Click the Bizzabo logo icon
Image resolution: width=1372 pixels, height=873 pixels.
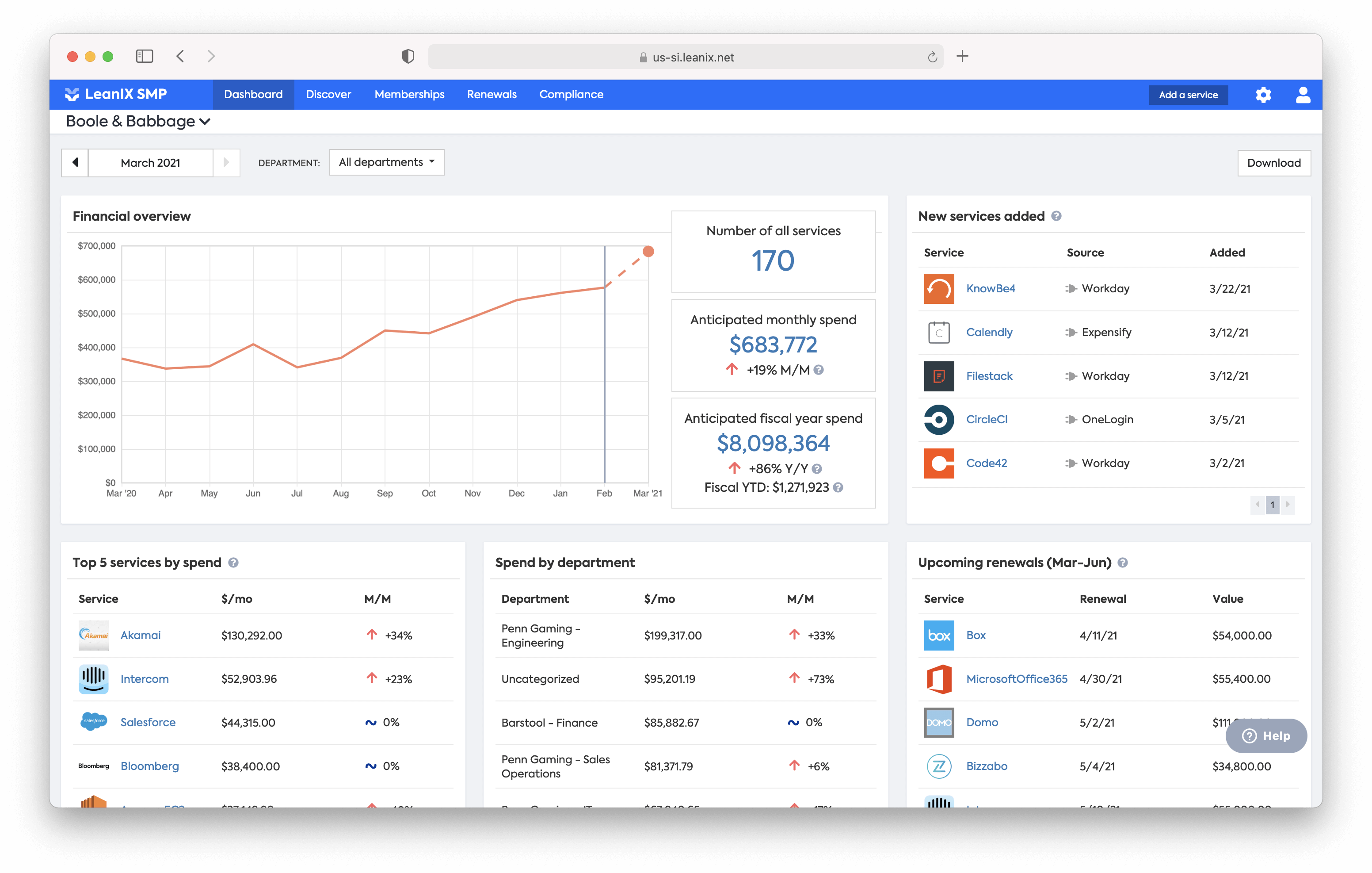(938, 766)
